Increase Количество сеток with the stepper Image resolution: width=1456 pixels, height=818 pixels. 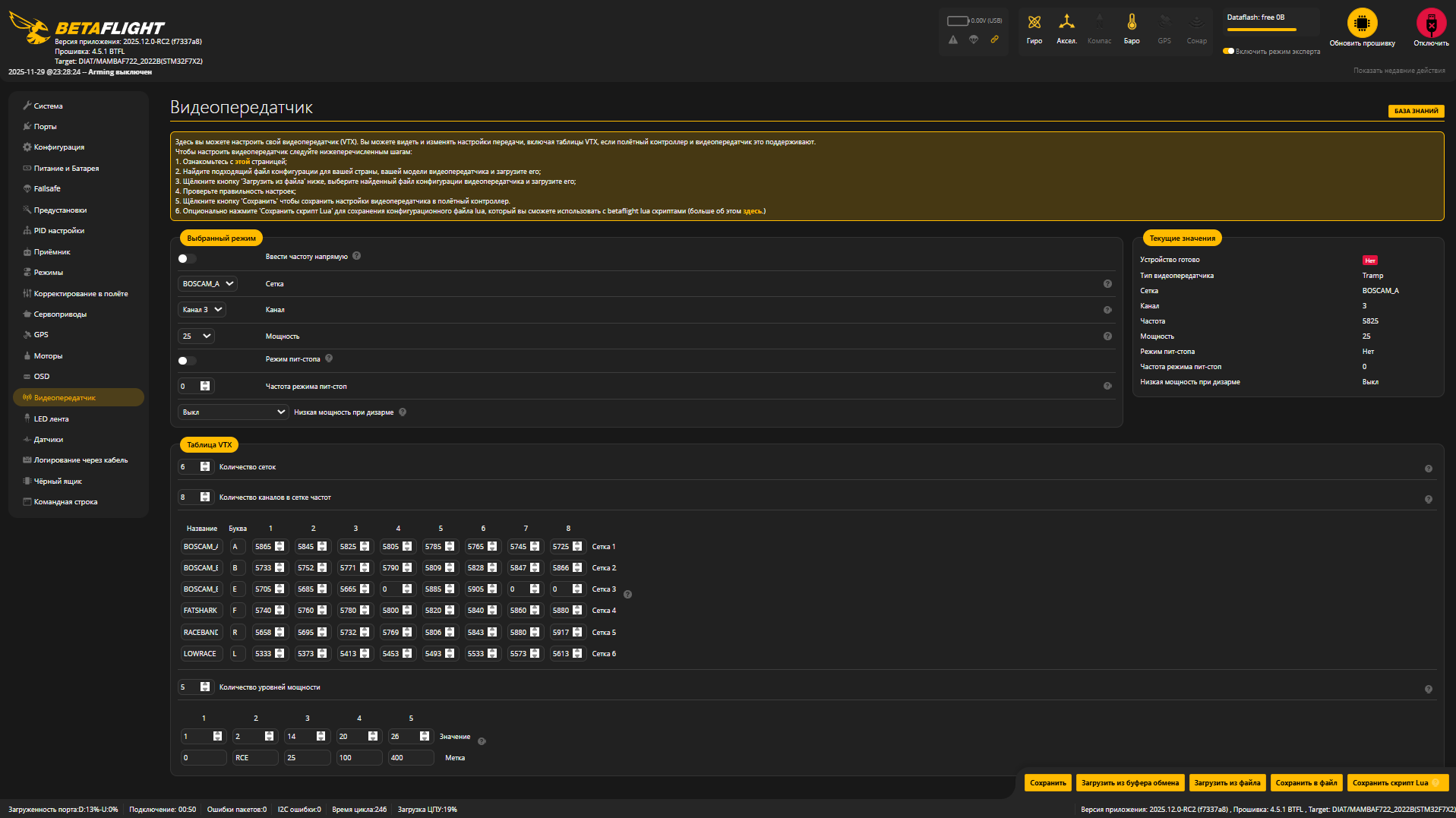point(204,463)
